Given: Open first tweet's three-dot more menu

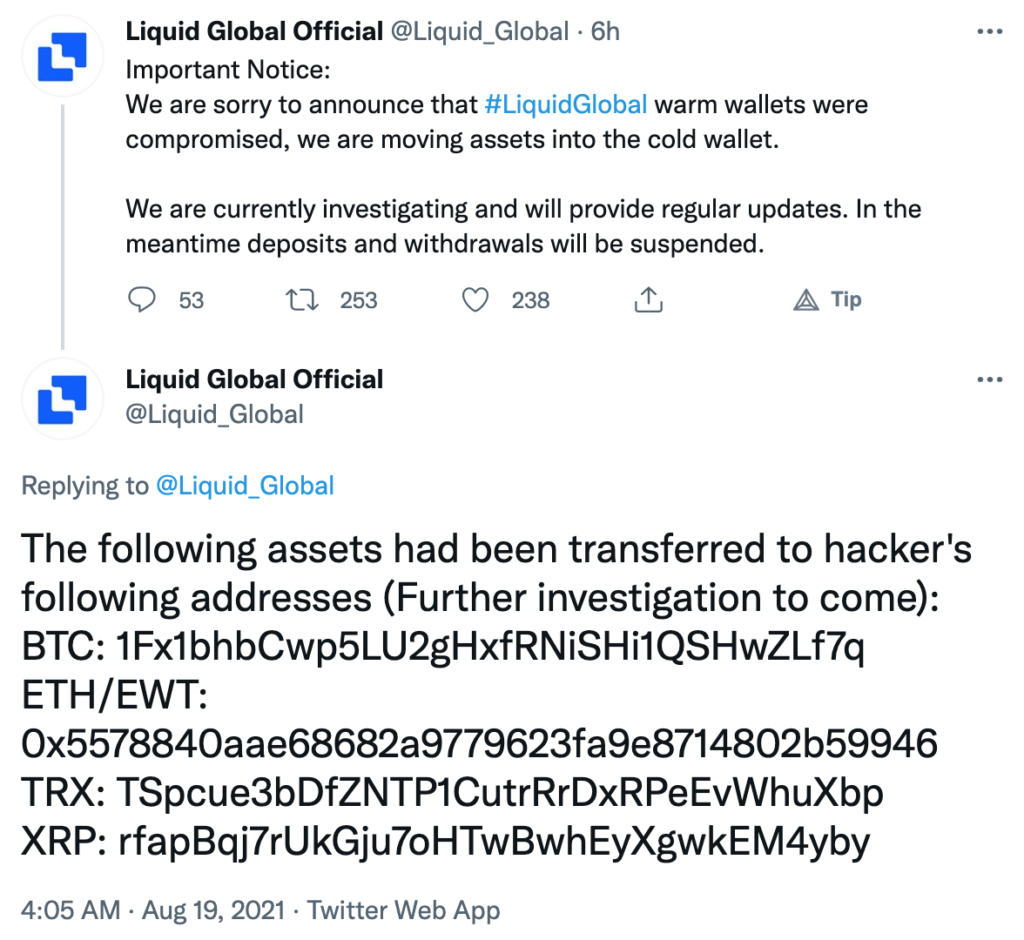Looking at the screenshot, I should [x=989, y=31].
